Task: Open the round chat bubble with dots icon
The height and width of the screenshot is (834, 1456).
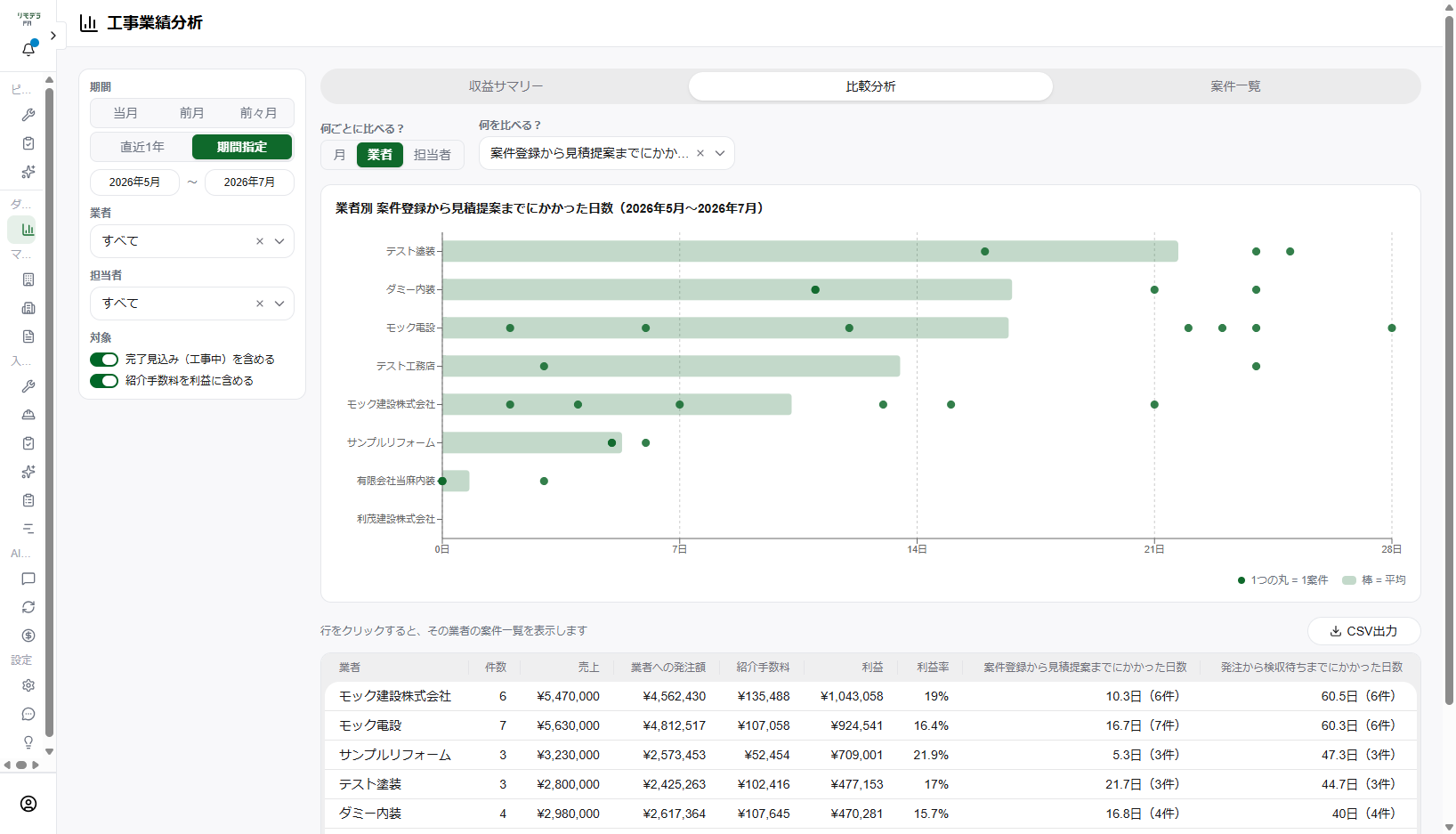Action: point(28,714)
